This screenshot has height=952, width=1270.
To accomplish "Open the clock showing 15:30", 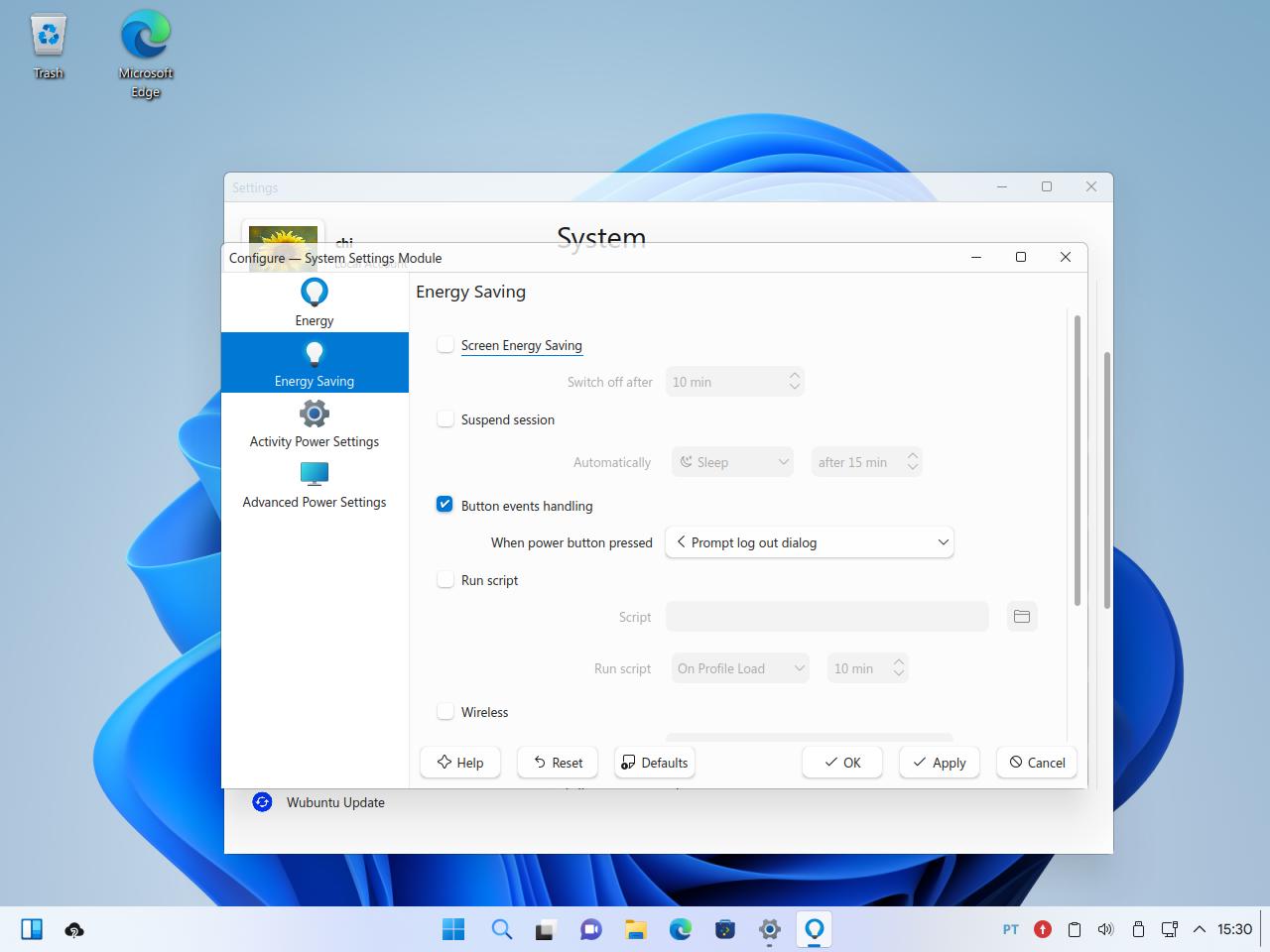I will click(1235, 929).
